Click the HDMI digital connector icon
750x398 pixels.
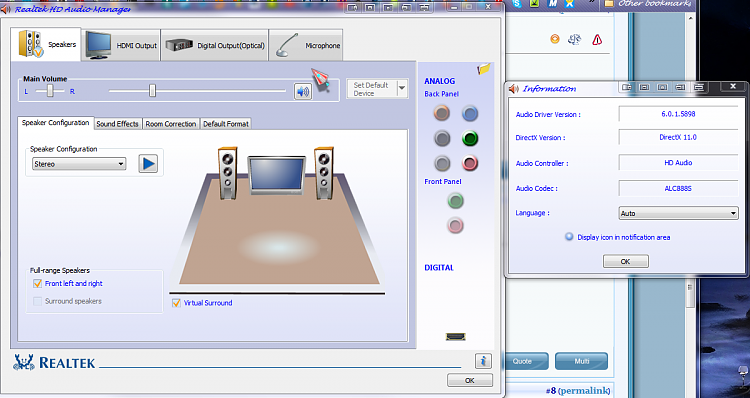click(455, 337)
